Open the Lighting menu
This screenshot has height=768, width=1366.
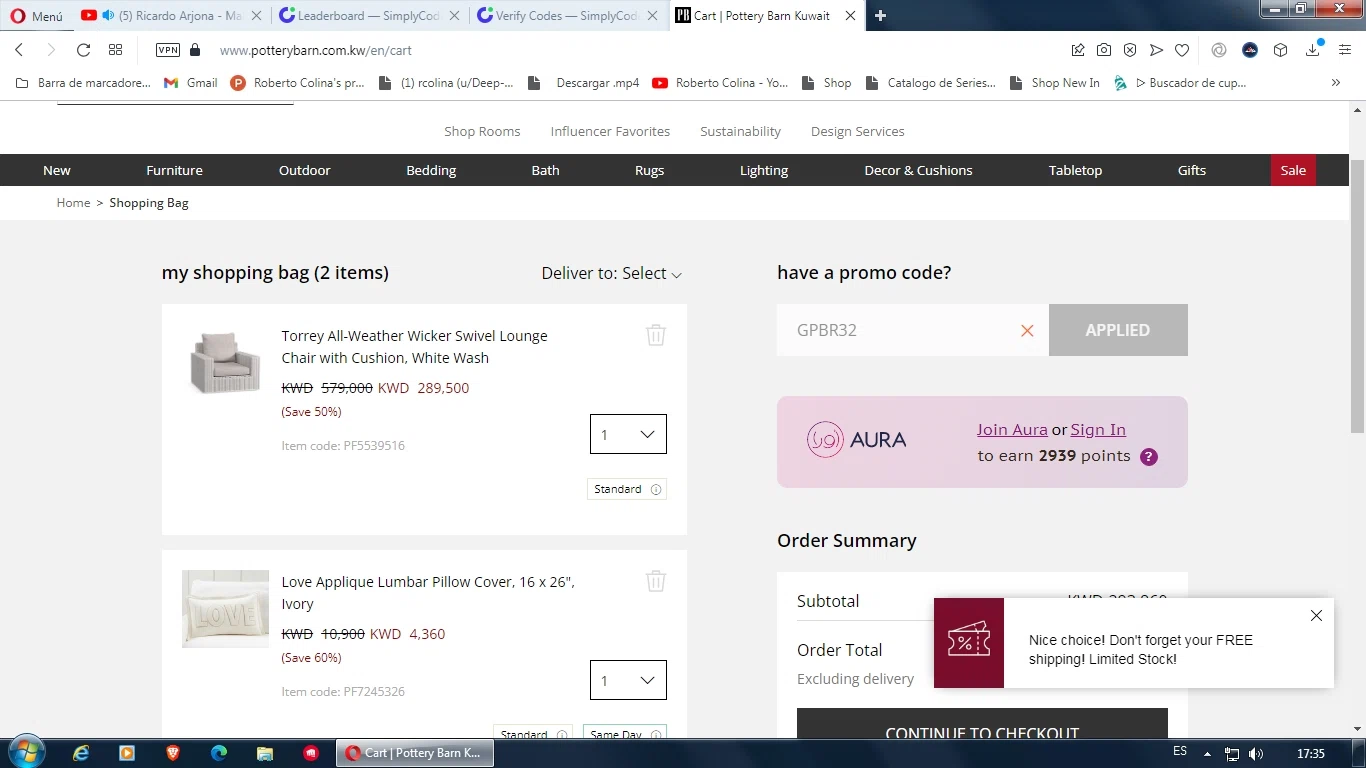coord(764,170)
